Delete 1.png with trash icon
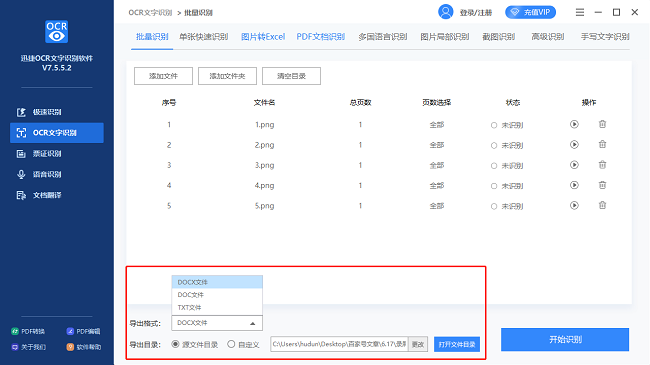Viewport: 650px width, 365px height. pos(602,124)
